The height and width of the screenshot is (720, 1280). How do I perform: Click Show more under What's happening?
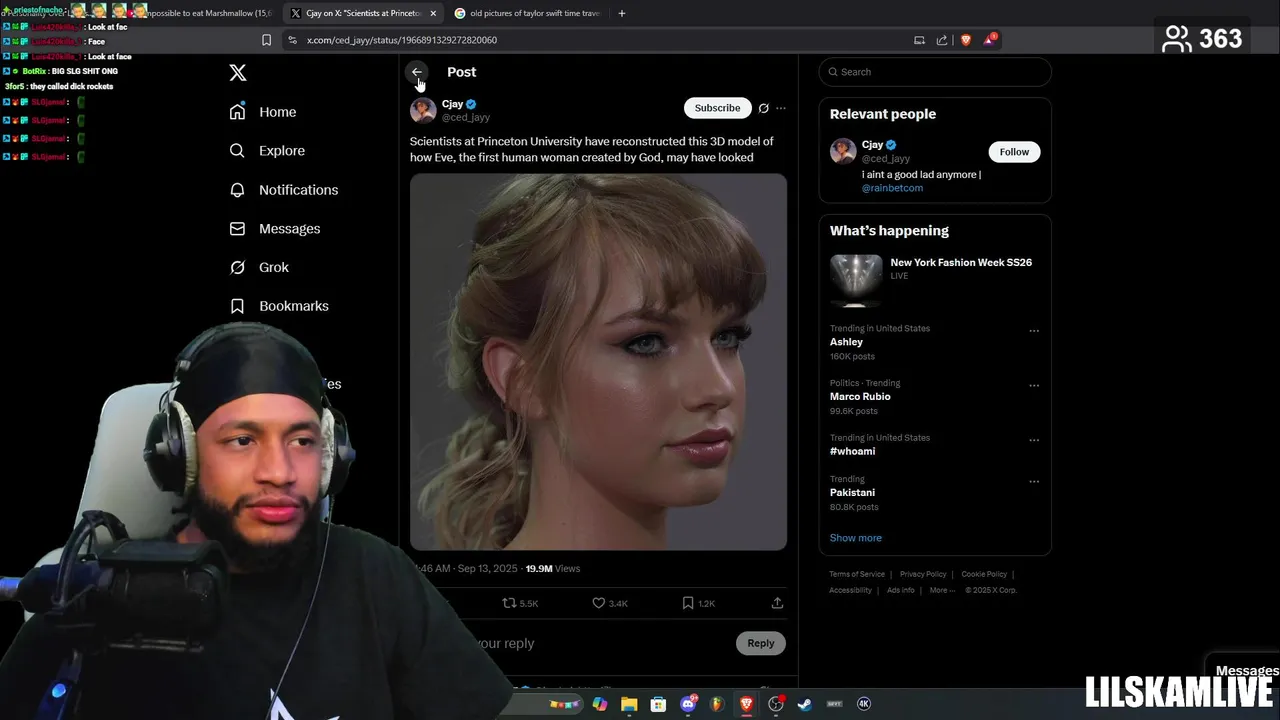pyautogui.click(x=855, y=538)
